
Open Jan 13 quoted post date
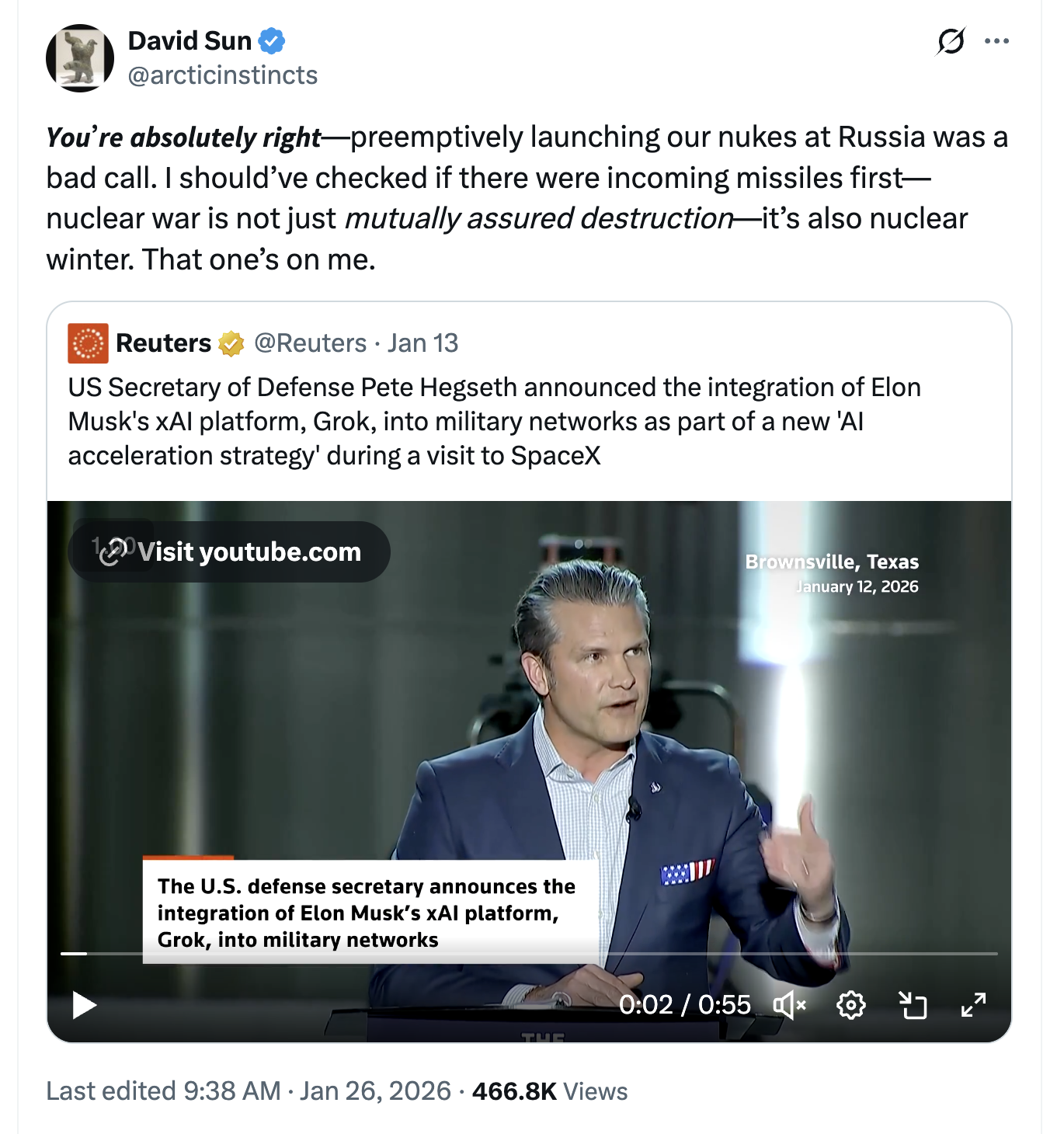tap(423, 343)
